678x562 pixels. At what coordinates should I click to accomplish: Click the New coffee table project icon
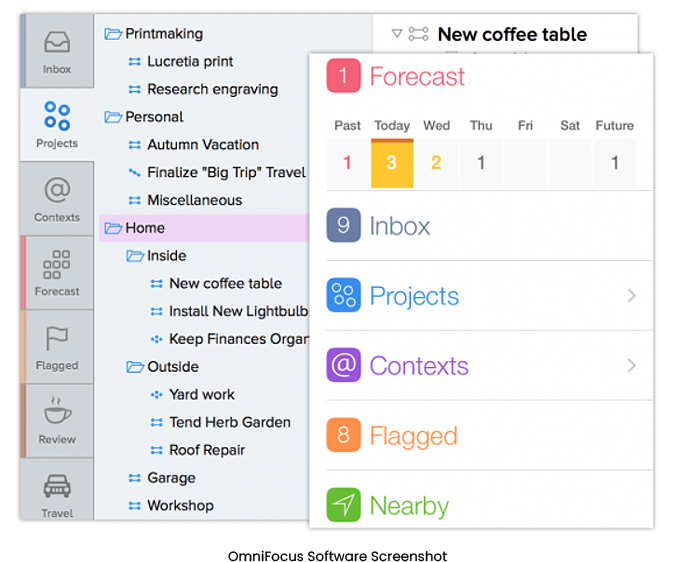(157, 284)
